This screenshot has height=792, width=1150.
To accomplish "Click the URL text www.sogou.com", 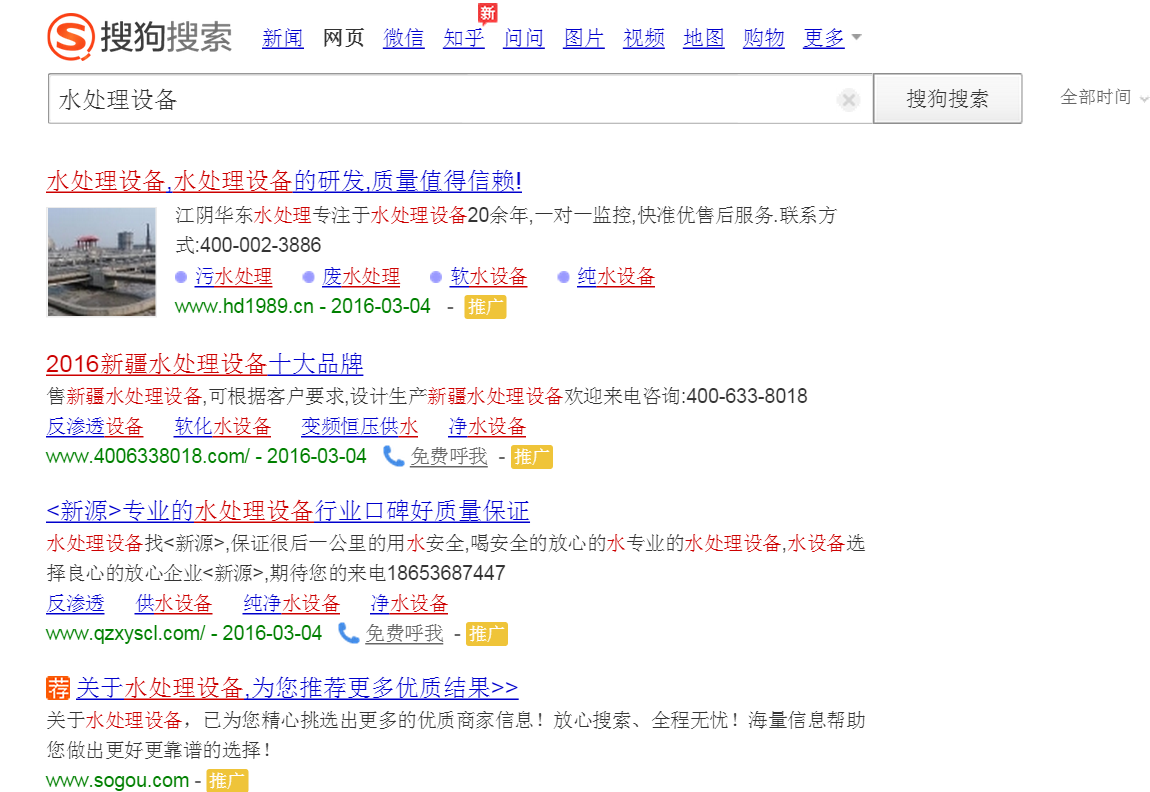I will tap(117, 780).
